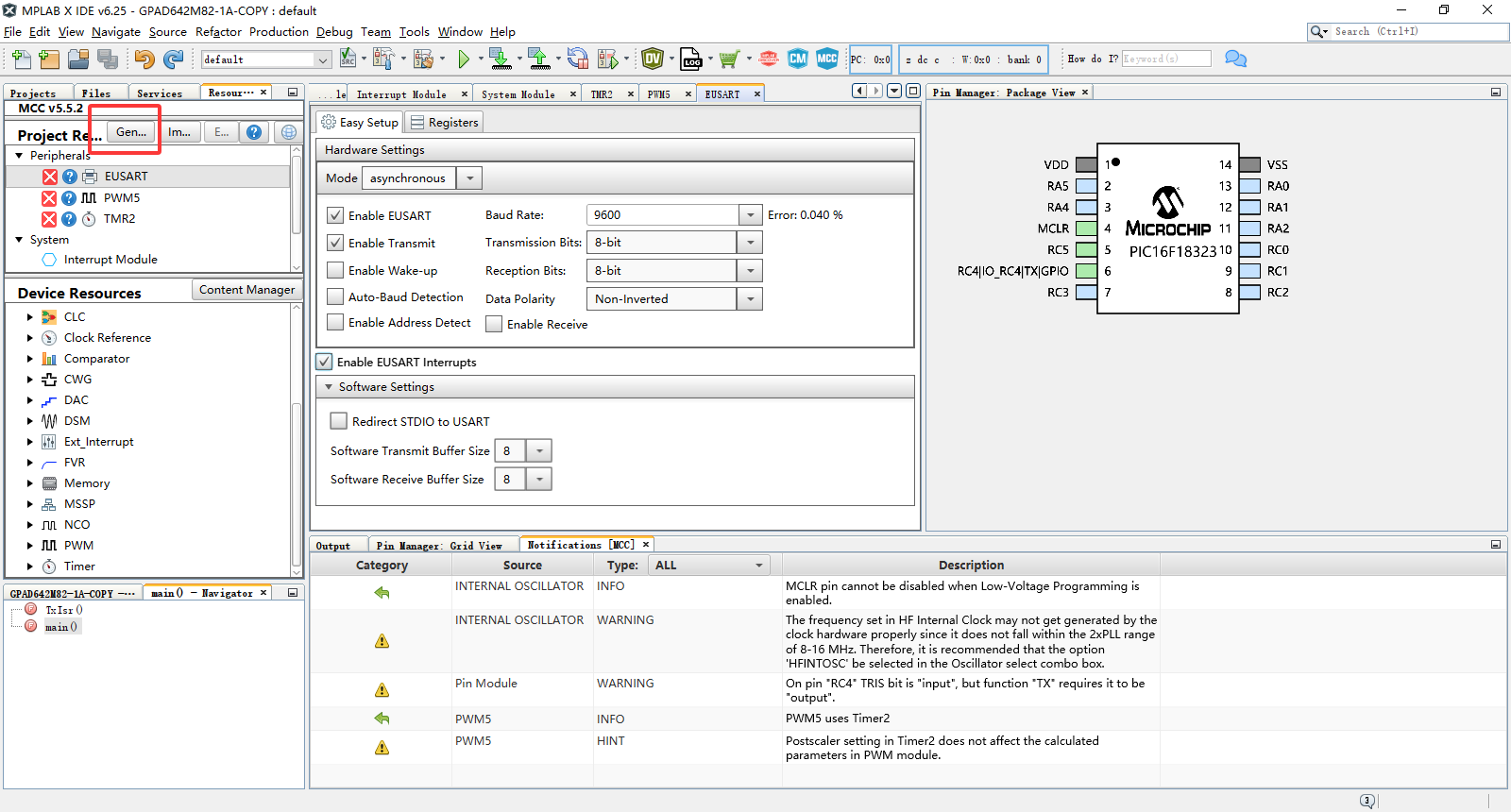This screenshot has width=1511, height=812.
Task: Switch to the Pin Manager Grid View tab
Action: coord(439,546)
